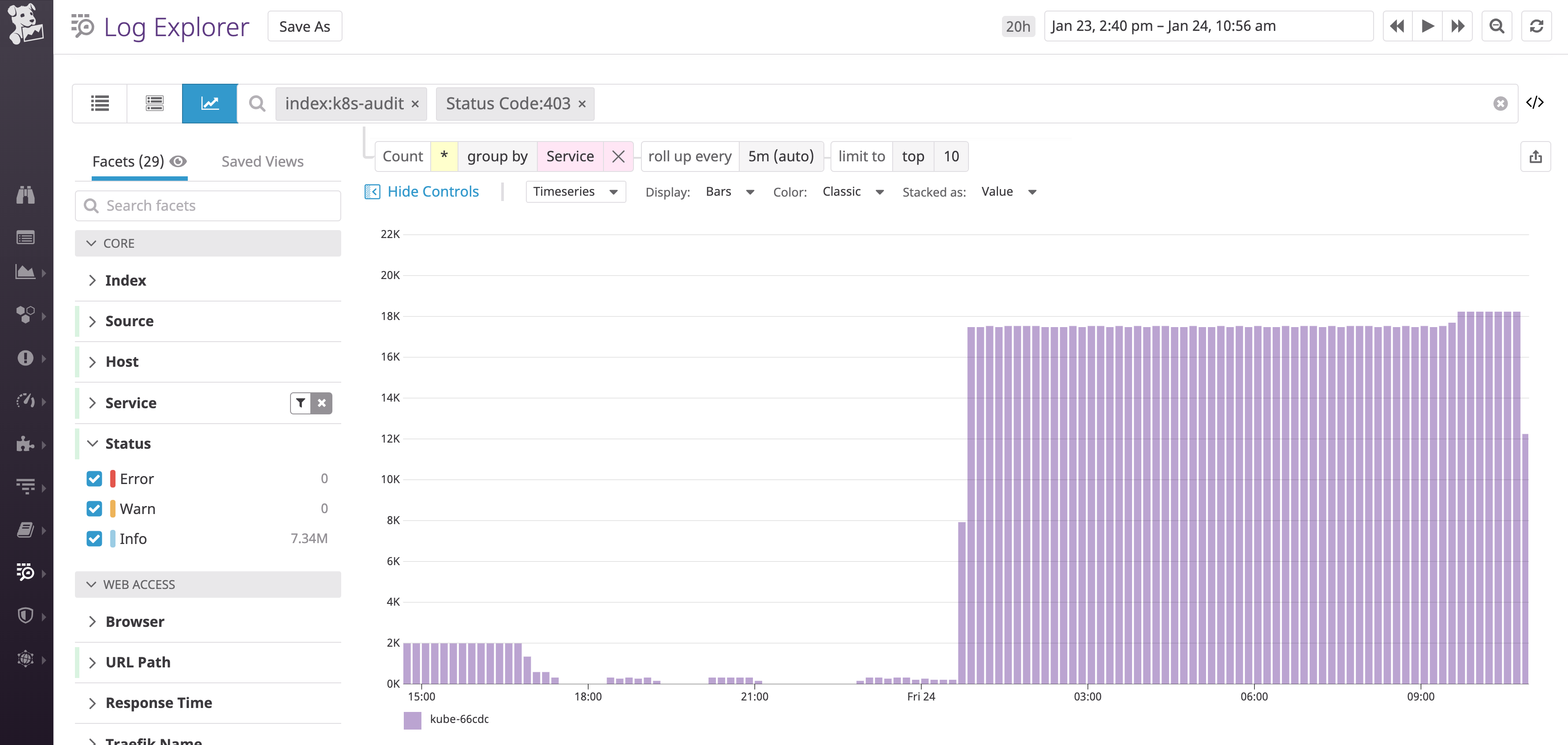
Task: Click the Save As button
Action: tap(304, 26)
